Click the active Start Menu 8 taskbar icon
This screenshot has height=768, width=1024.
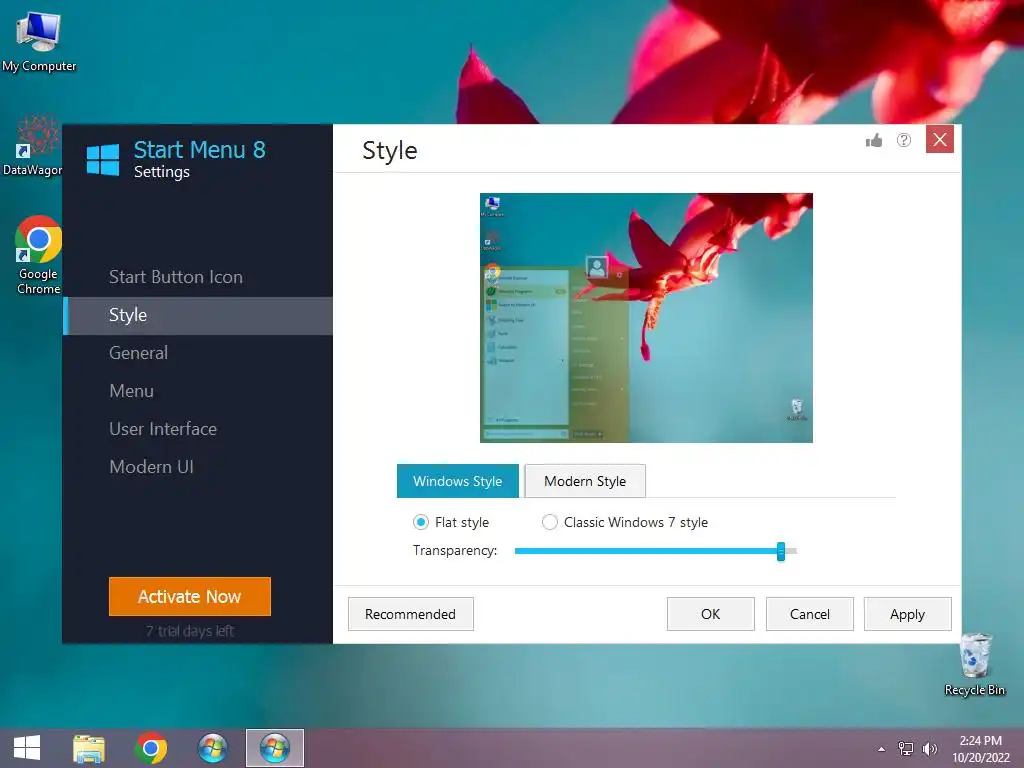275,748
